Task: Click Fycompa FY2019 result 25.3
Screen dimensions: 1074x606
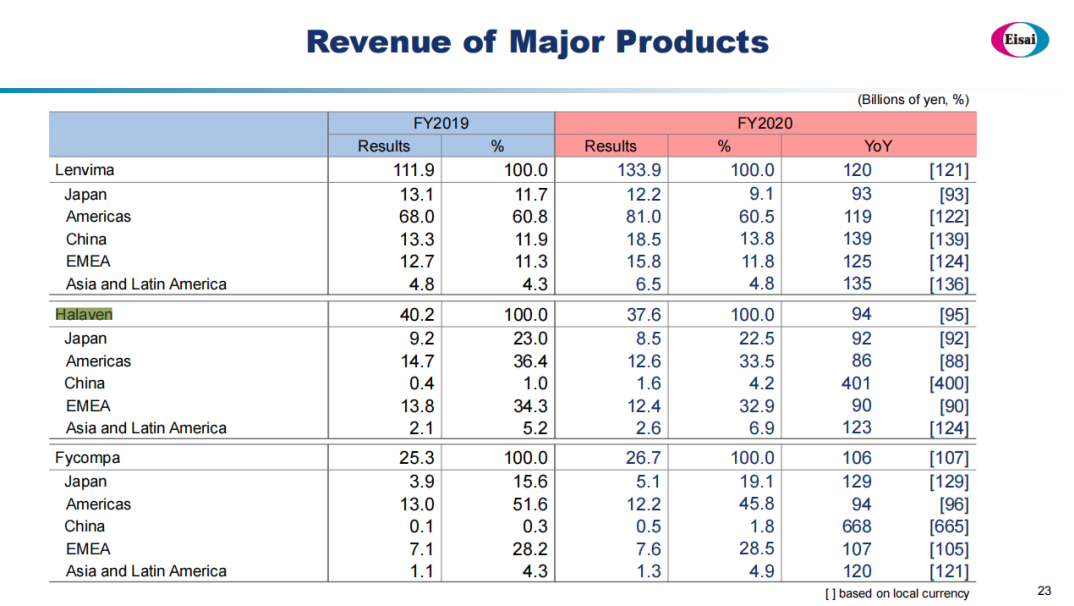Action: 416,458
